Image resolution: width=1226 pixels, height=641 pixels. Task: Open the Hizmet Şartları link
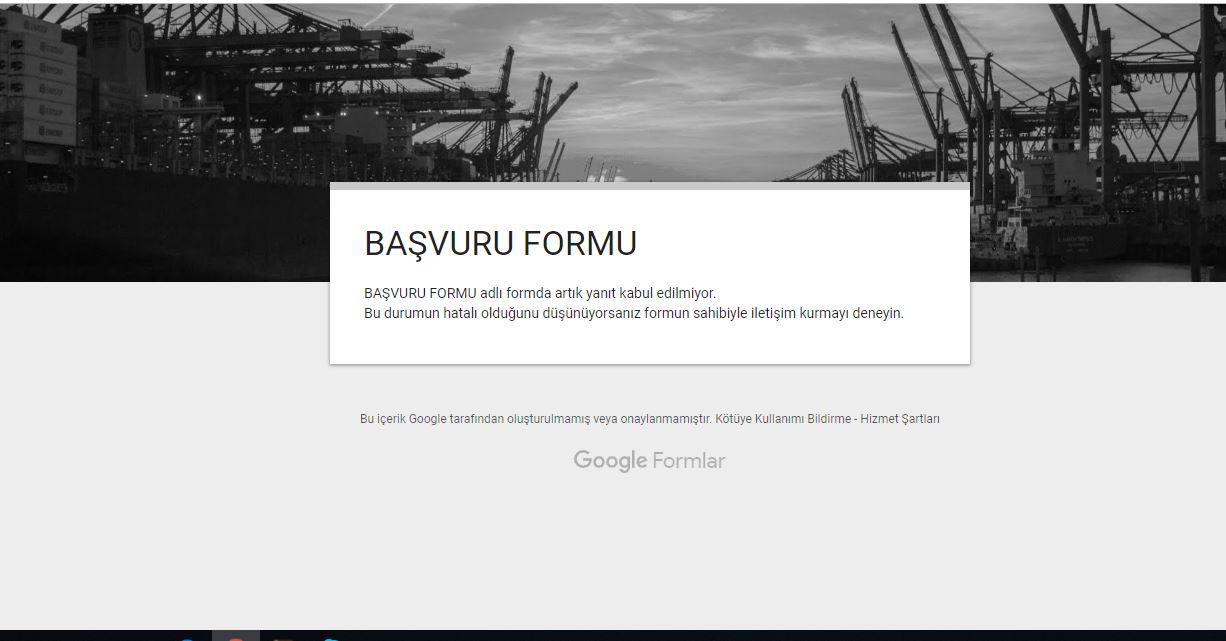(900, 419)
